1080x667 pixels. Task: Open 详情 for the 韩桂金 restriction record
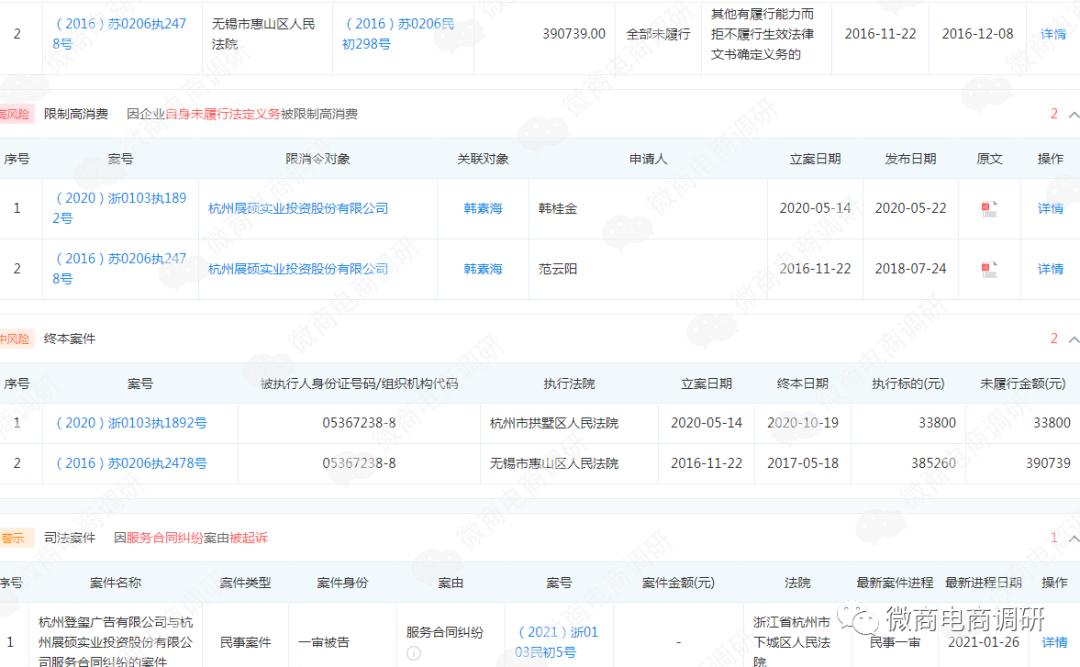coord(1053,208)
